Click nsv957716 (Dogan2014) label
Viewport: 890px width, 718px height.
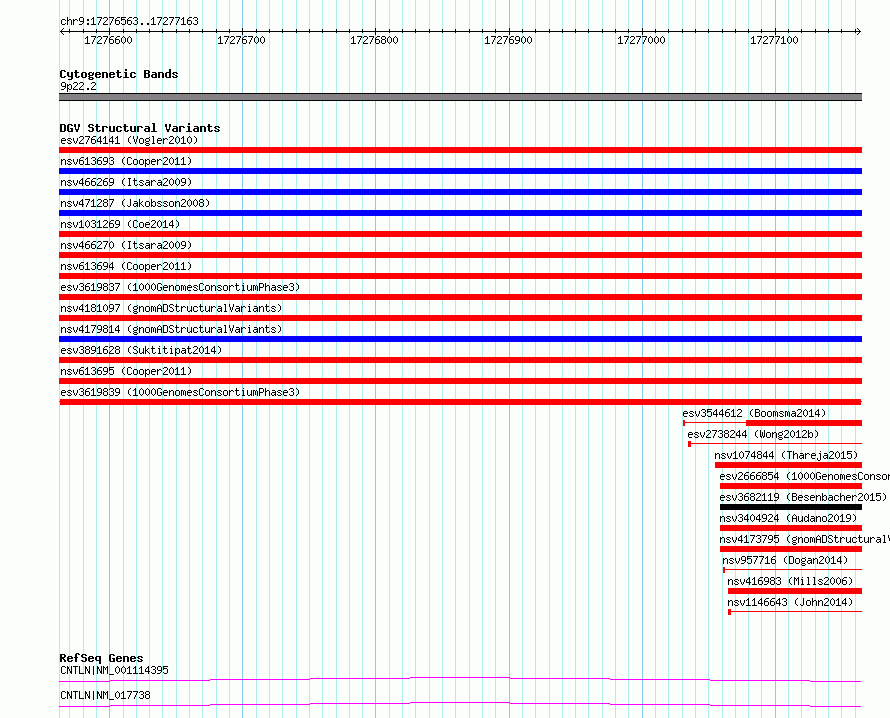coord(785,560)
